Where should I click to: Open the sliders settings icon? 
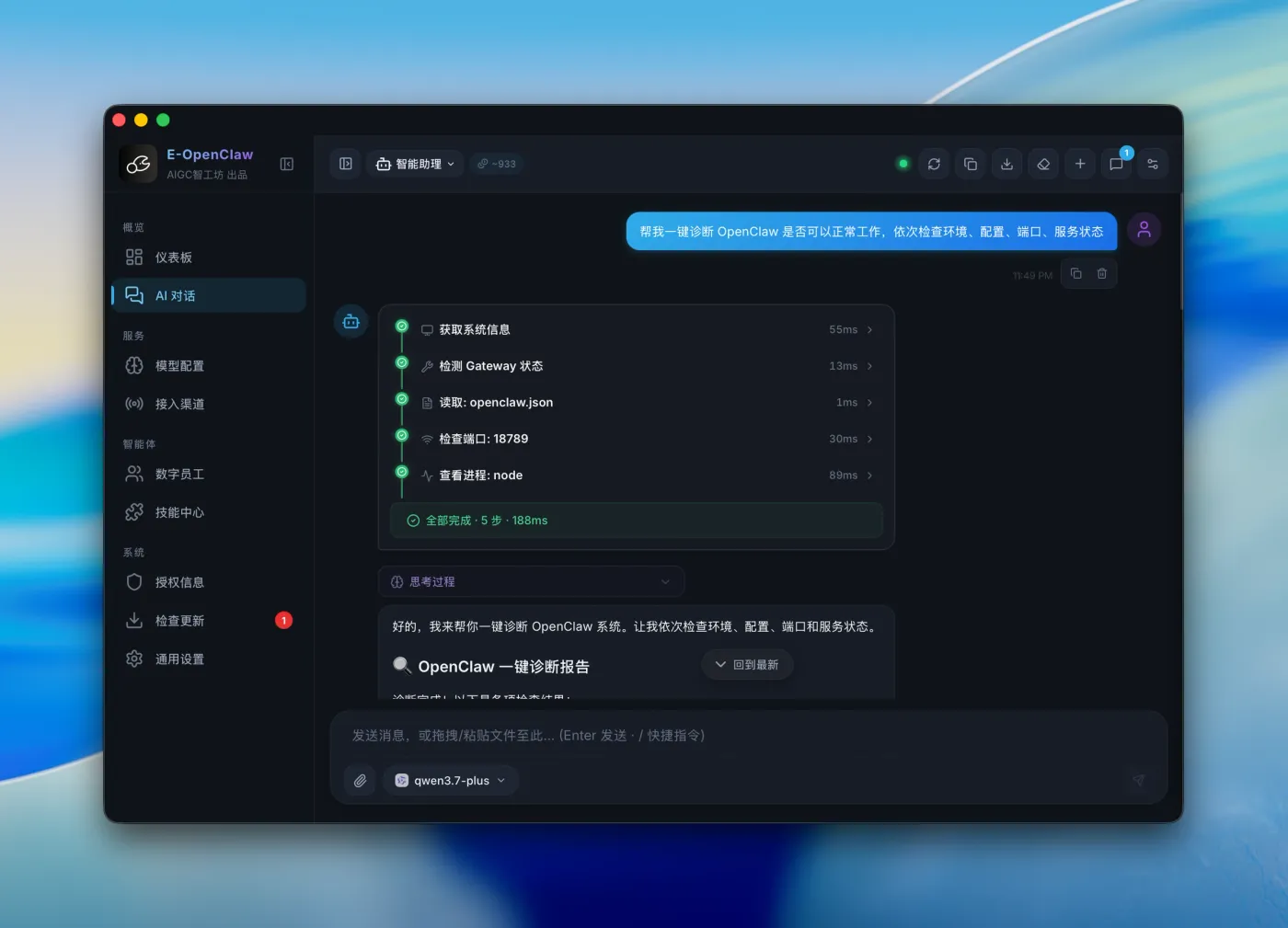[1153, 164]
